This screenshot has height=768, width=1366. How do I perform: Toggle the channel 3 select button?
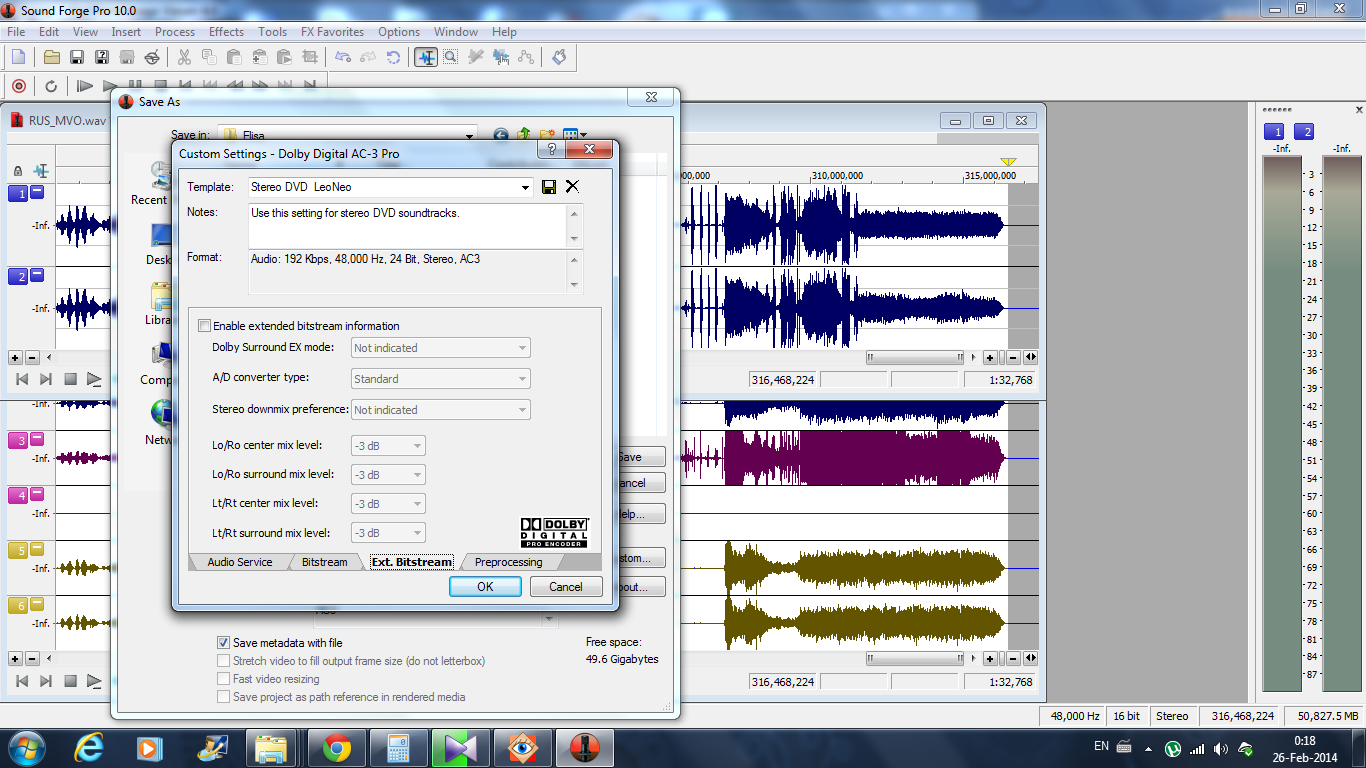click(18, 440)
